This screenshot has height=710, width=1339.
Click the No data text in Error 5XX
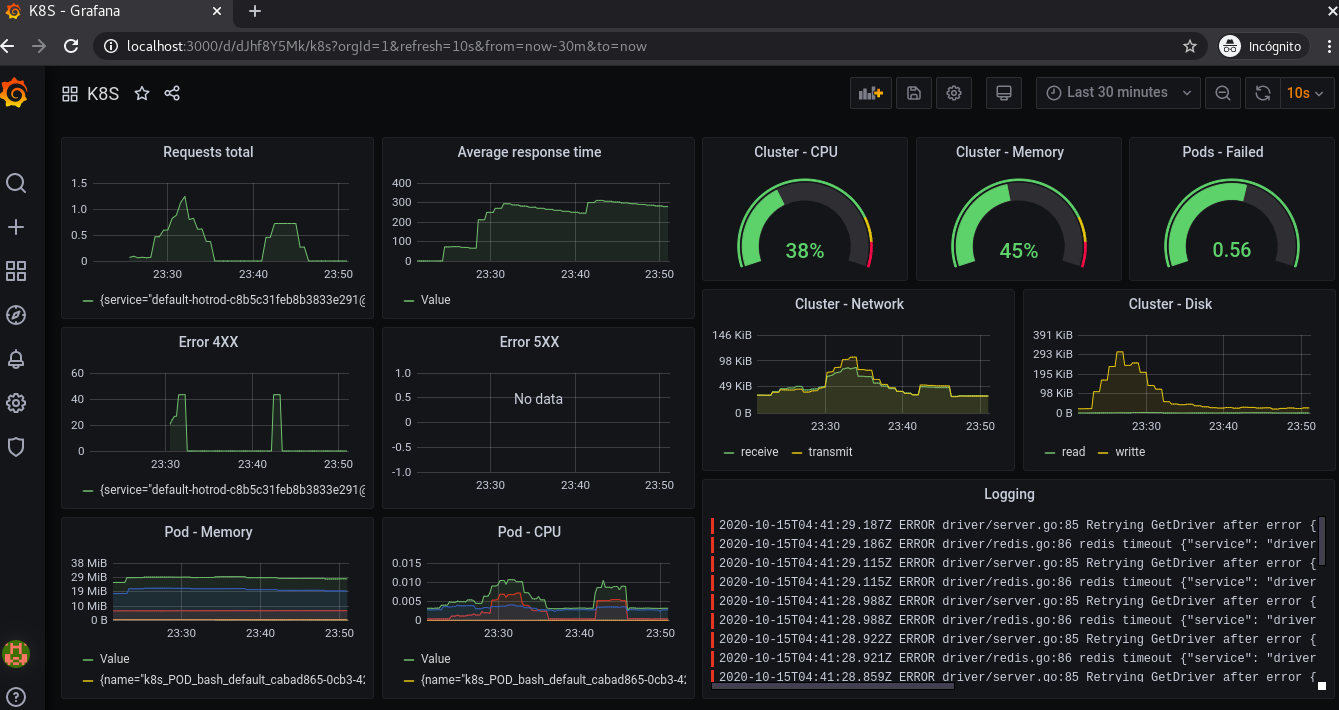click(538, 399)
